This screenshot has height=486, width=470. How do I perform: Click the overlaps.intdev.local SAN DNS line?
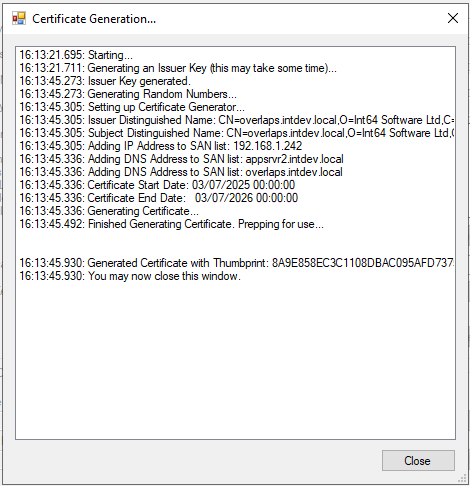(181, 172)
